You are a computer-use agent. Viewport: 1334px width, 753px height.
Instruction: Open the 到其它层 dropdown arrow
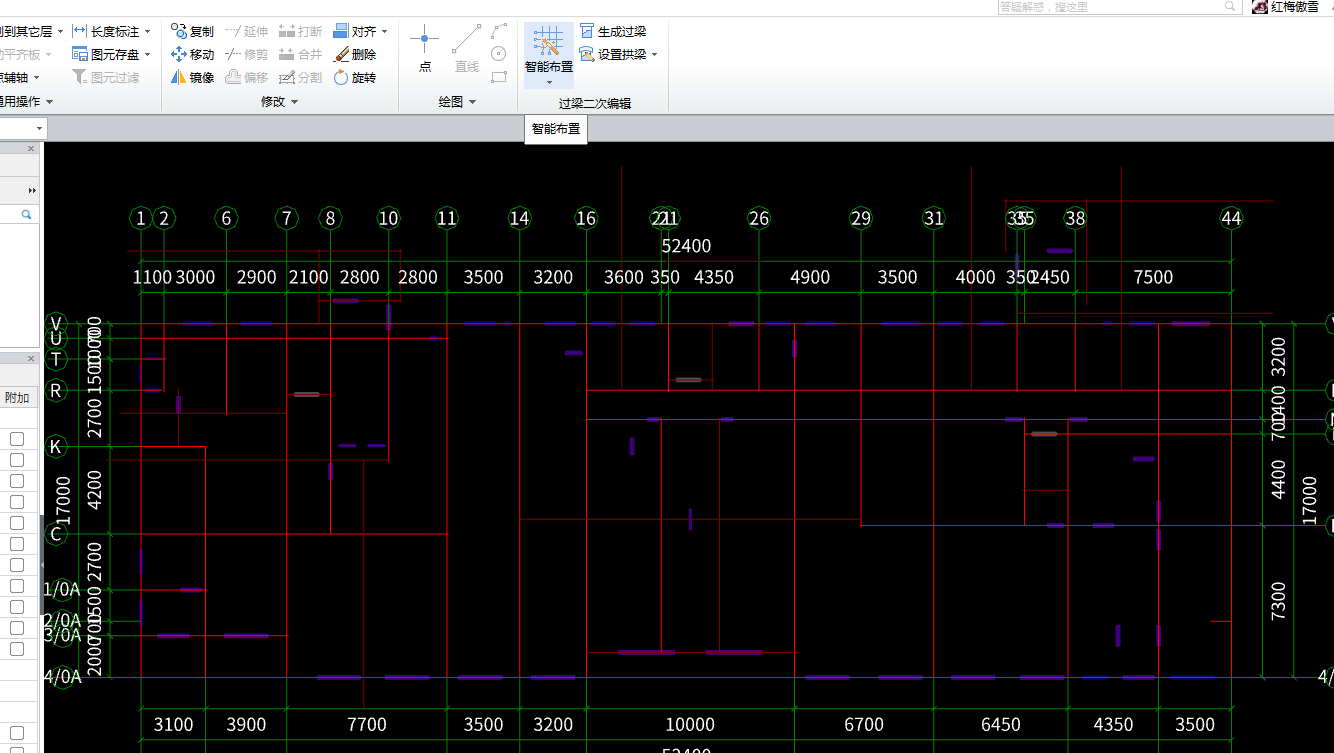[x=60, y=32]
